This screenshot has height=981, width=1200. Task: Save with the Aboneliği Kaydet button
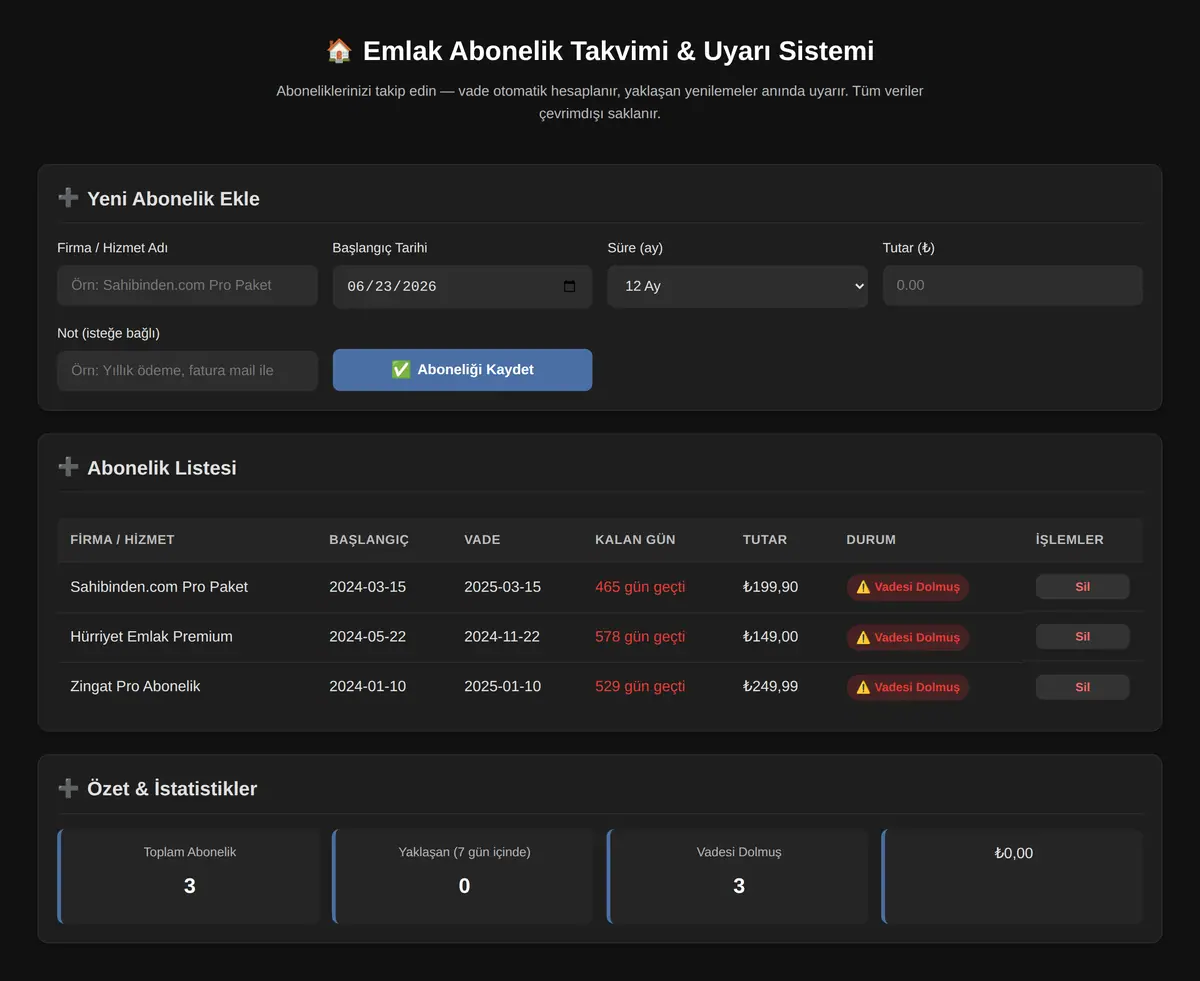(462, 370)
